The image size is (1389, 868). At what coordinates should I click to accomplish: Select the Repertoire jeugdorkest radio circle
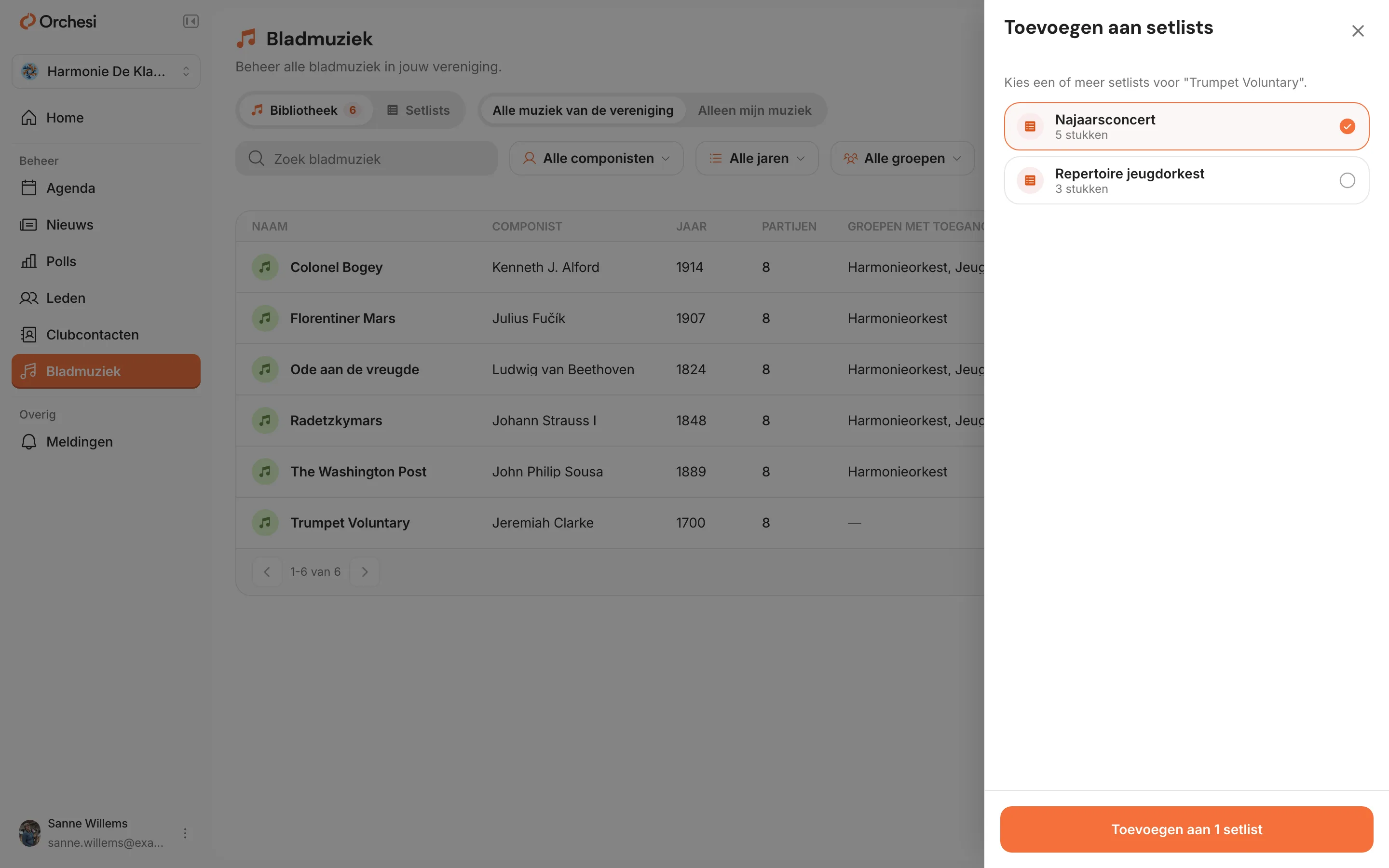(x=1347, y=180)
